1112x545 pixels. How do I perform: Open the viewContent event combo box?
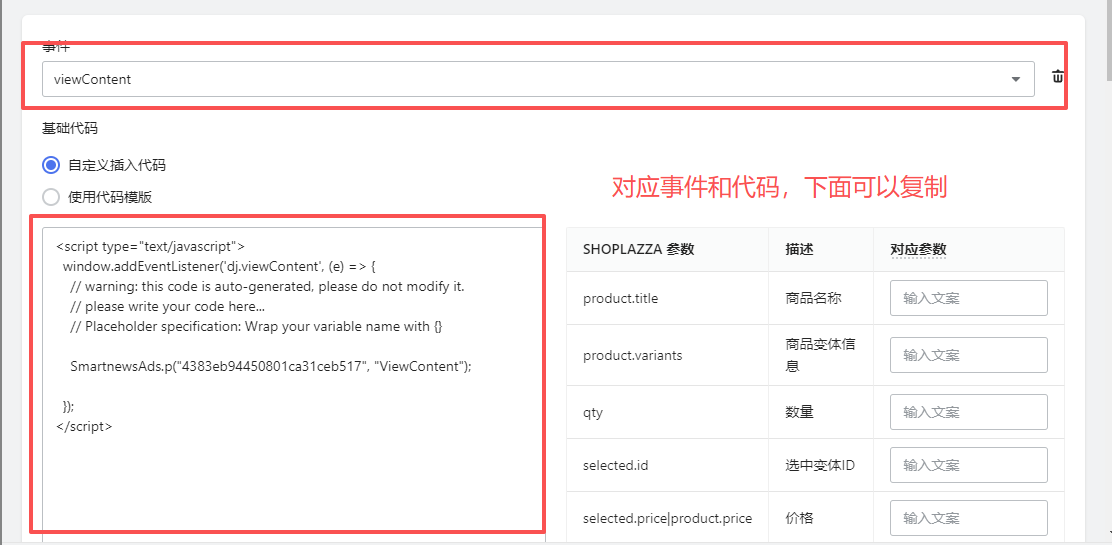[520, 79]
